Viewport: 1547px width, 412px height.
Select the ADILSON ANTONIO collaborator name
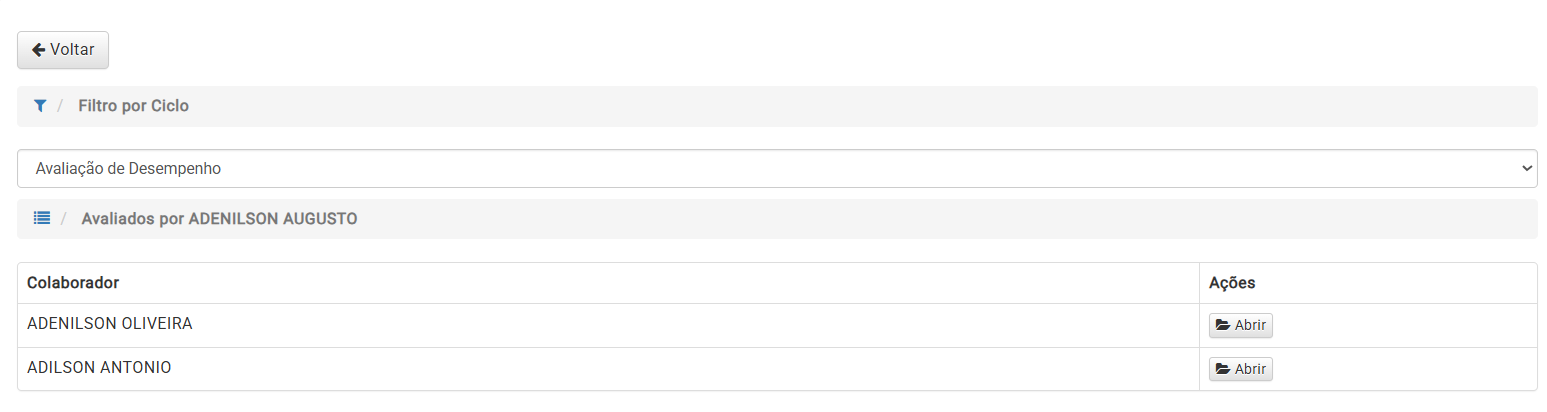99,368
